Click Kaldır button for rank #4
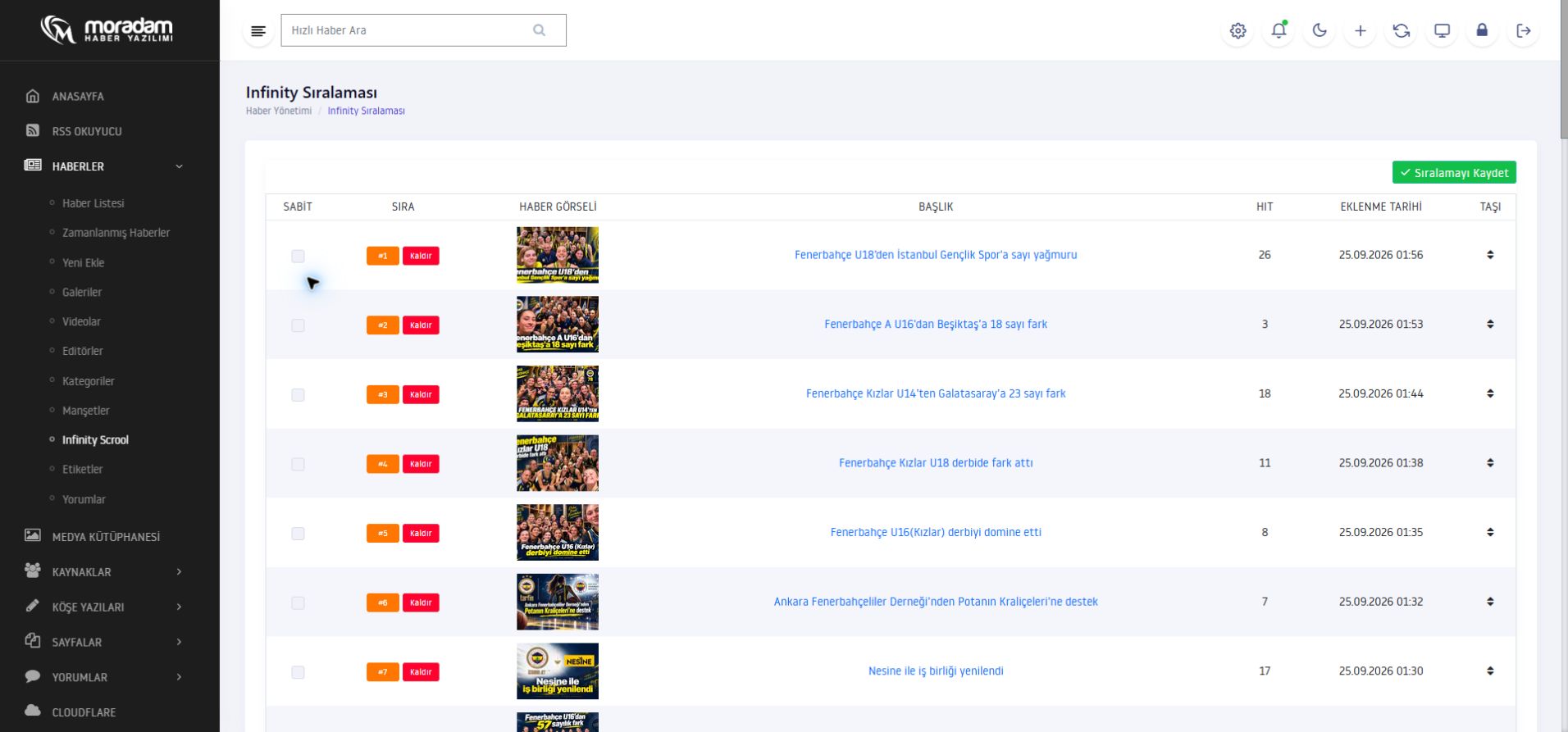 tap(421, 464)
